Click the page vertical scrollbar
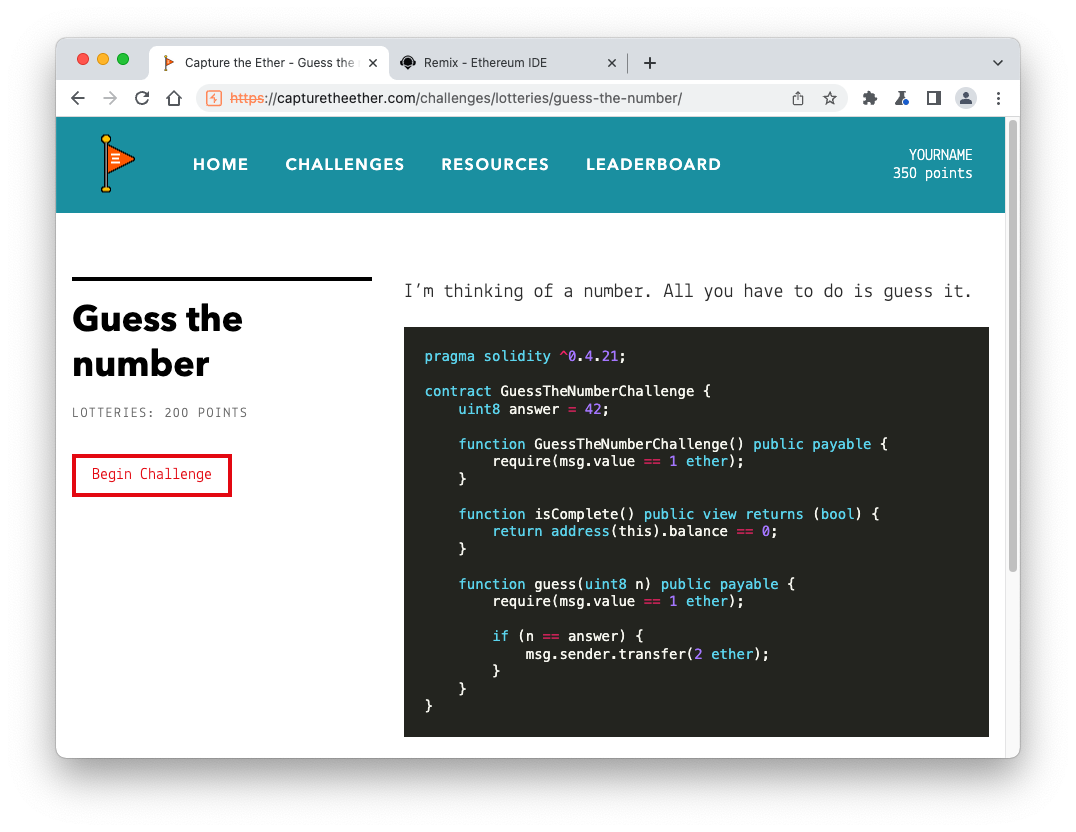Screen dimensions: 1076x832 tap(1012, 345)
